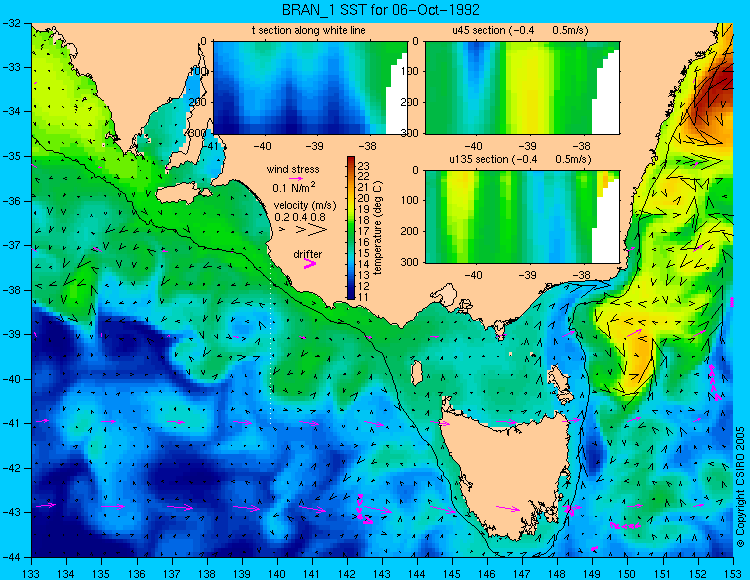Open the u45 section inset plot
This screenshot has height=580, width=750.
(522, 88)
